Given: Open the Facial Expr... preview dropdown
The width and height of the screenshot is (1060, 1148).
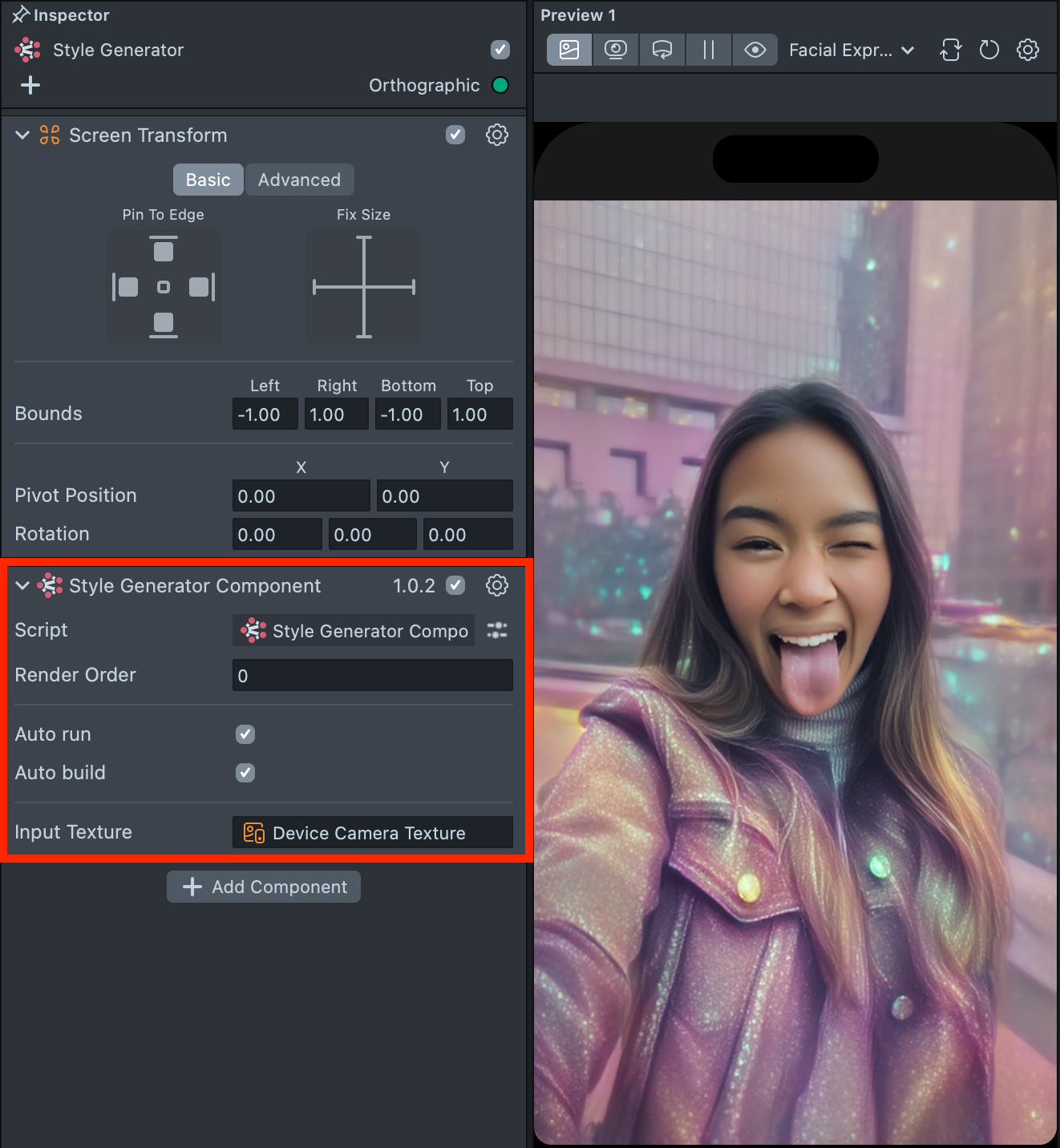Looking at the screenshot, I should point(852,50).
